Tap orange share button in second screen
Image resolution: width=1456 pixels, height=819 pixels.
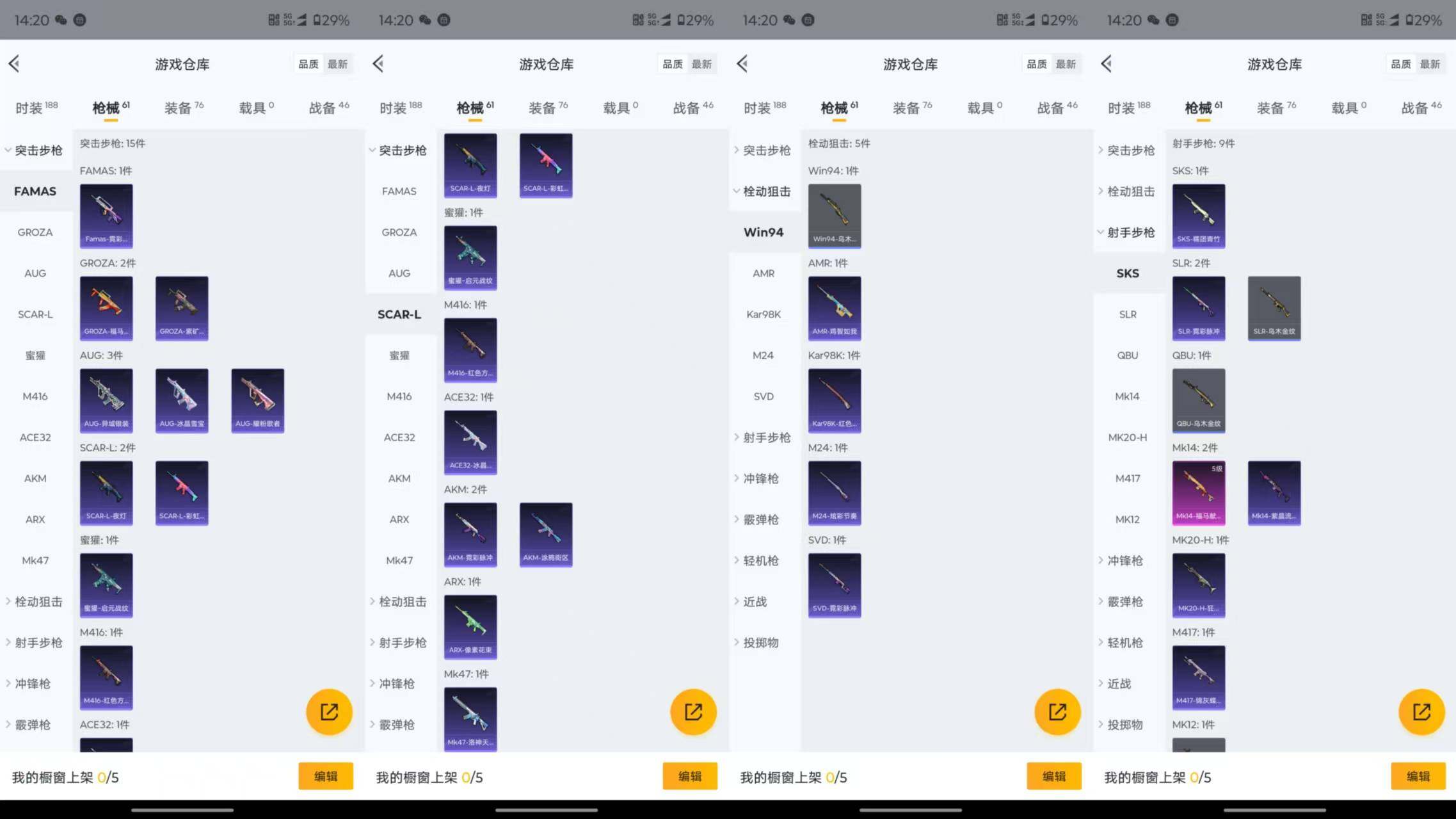click(693, 711)
